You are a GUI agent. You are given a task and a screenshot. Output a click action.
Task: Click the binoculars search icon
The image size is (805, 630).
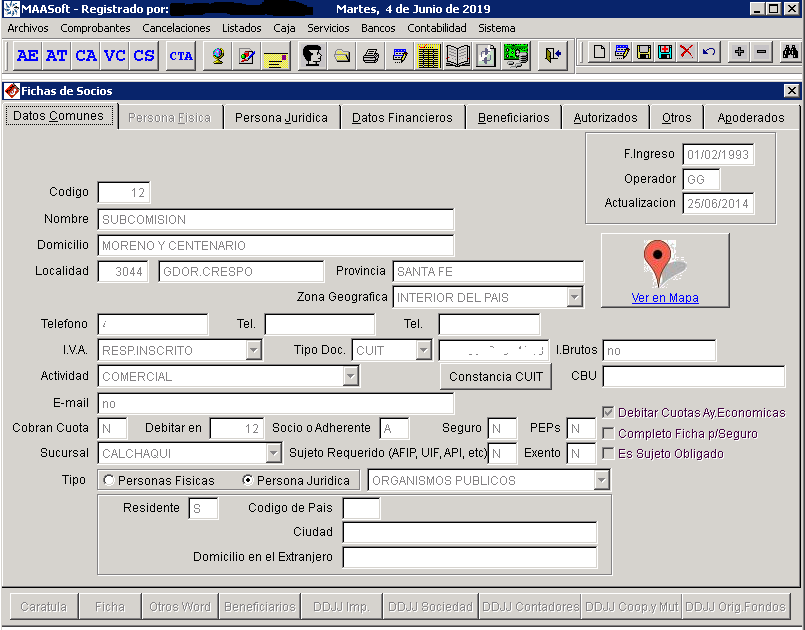(x=790, y=52)
